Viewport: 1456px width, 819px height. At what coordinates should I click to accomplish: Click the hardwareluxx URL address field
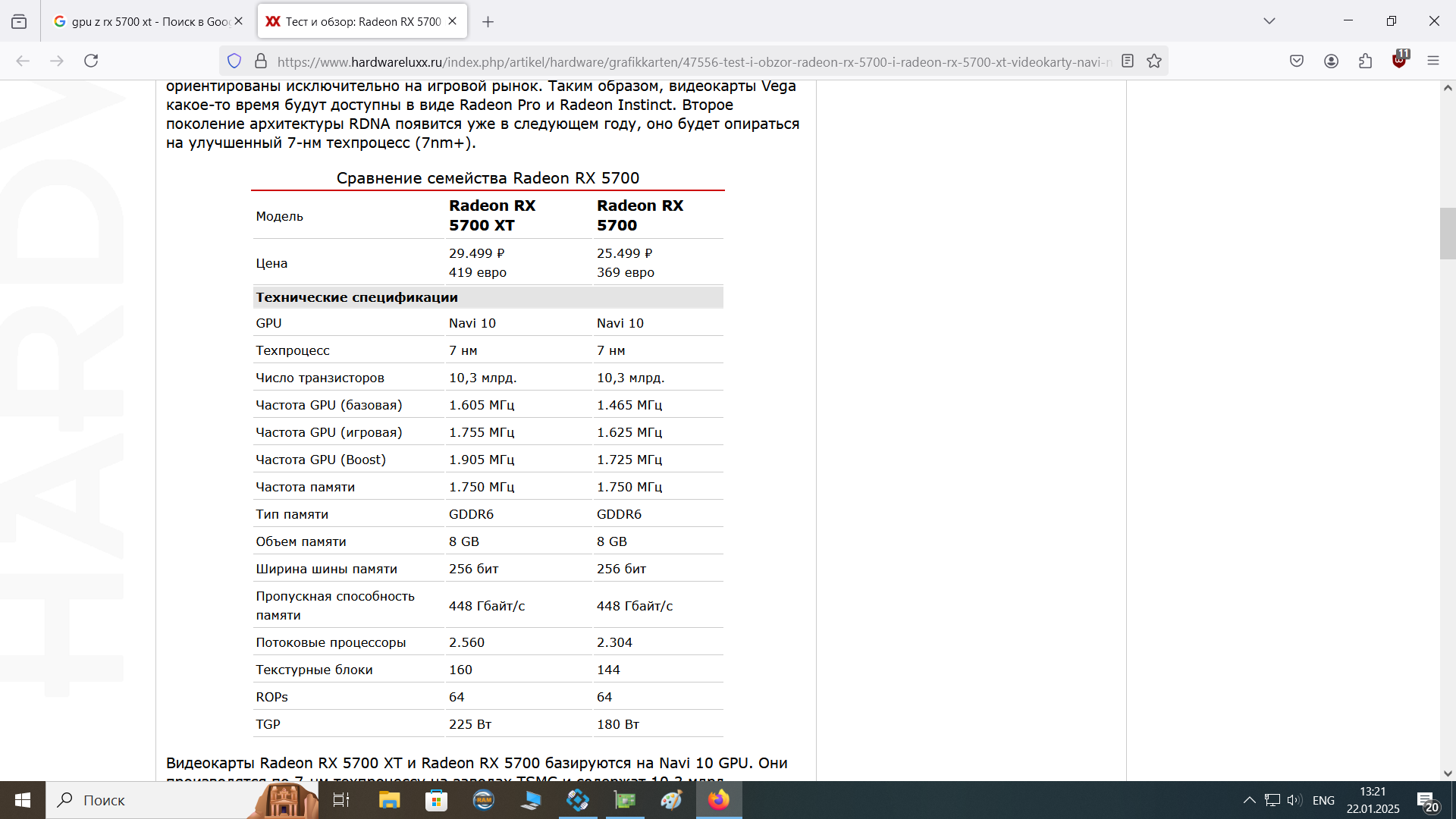click(x=682, y=62)
